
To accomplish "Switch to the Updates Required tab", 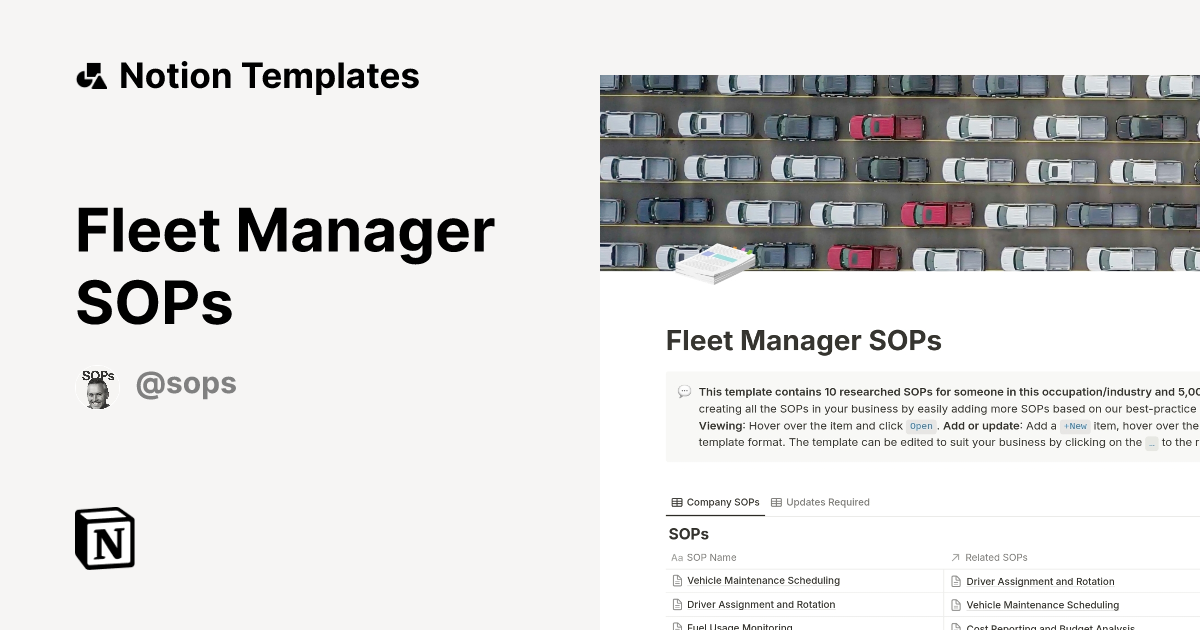I will (828, 502).
